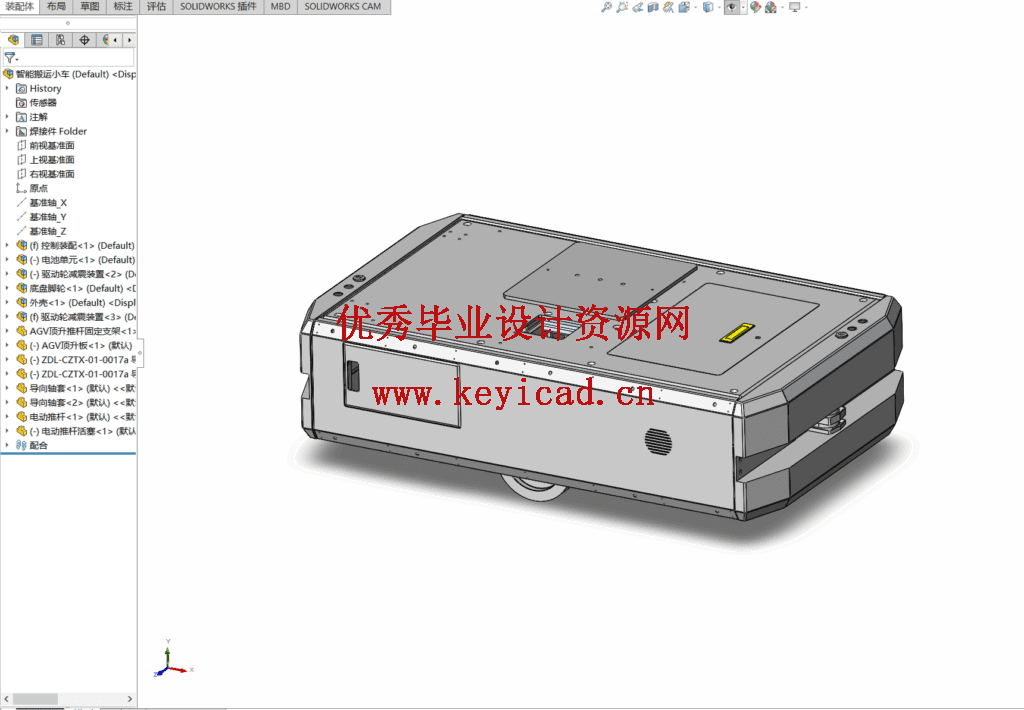The height and width of the screenshot is (710, 1024).
Task: Select the 电动推杆活塞<1> part
Action: [x=76, y=431]
